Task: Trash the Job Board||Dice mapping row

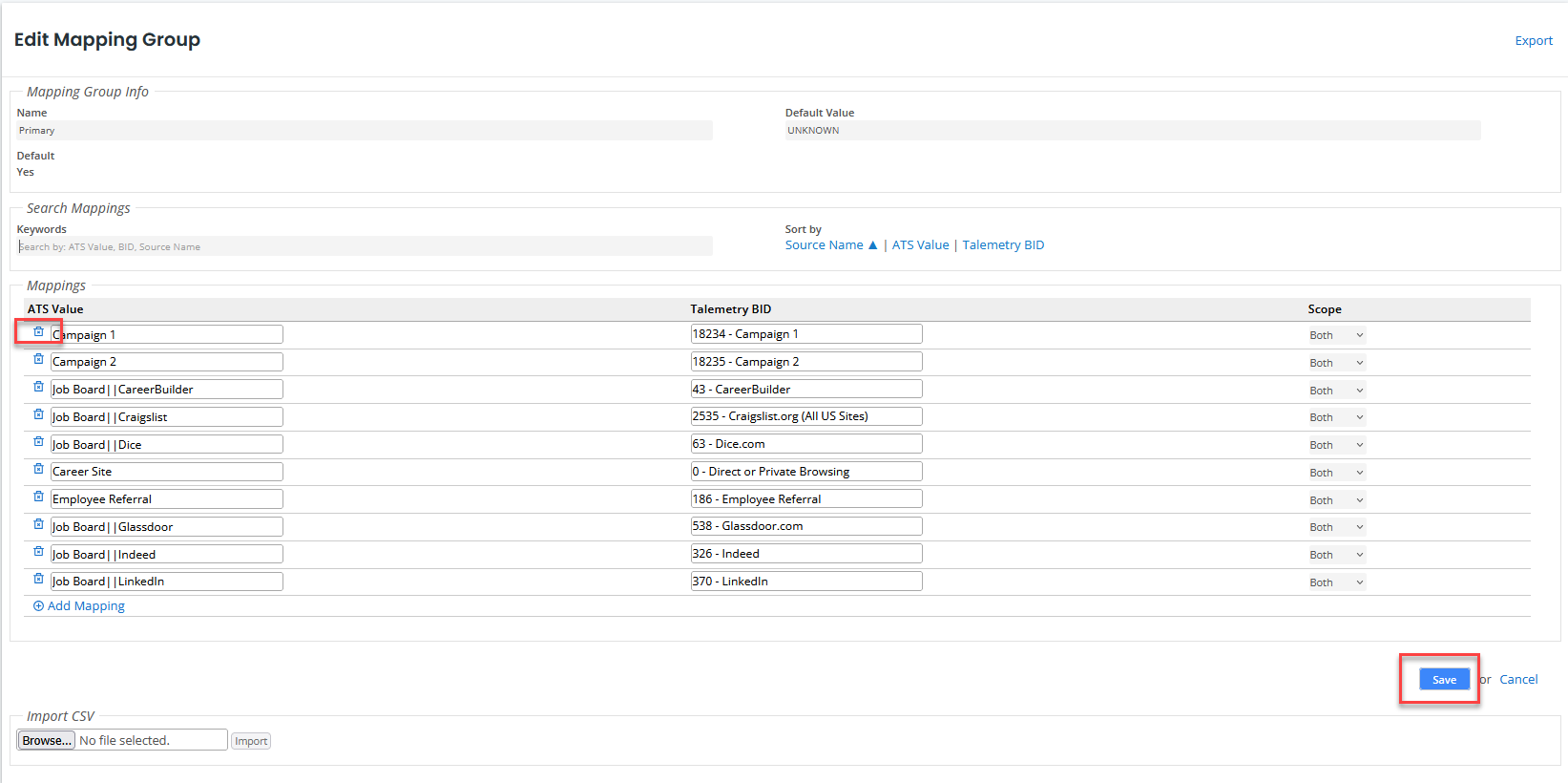Action: [x=38, y=442]
